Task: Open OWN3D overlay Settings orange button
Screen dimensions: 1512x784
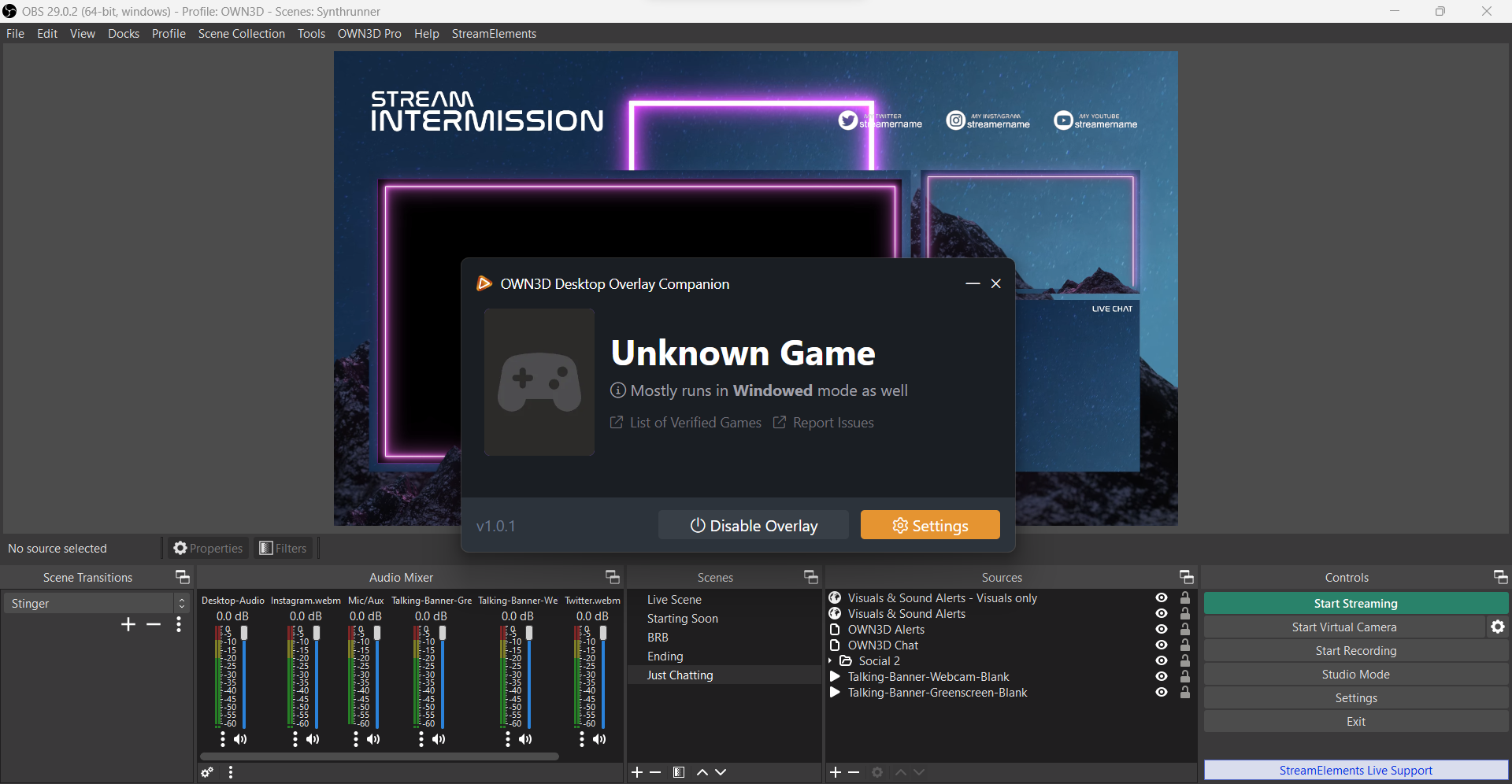Action: pyautogui.click(x=930, y=525)
